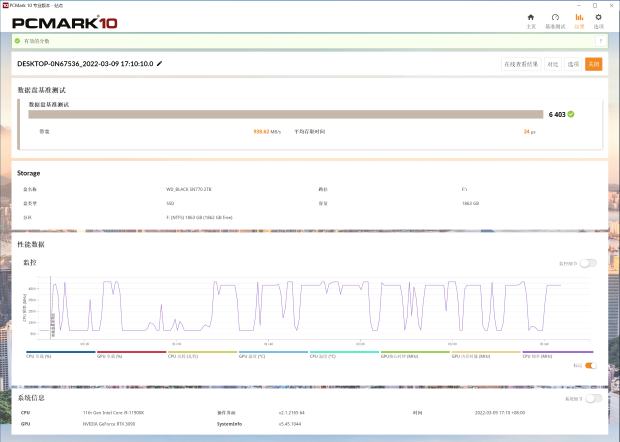Click the PCMark 10 logo
The image size is (620, 442).
pos(65,23)
